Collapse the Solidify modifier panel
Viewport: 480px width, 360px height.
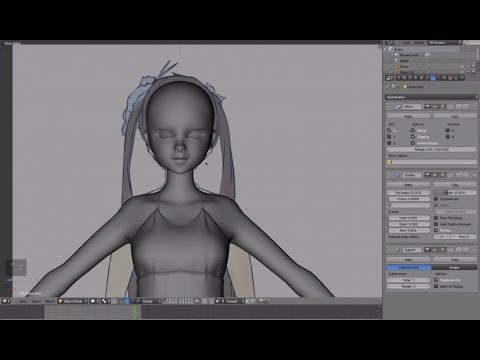pyautogui.click(x=389, y=175)
